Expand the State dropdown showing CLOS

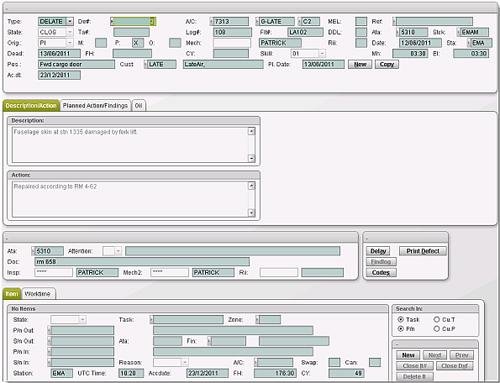(x=70, y=32)
